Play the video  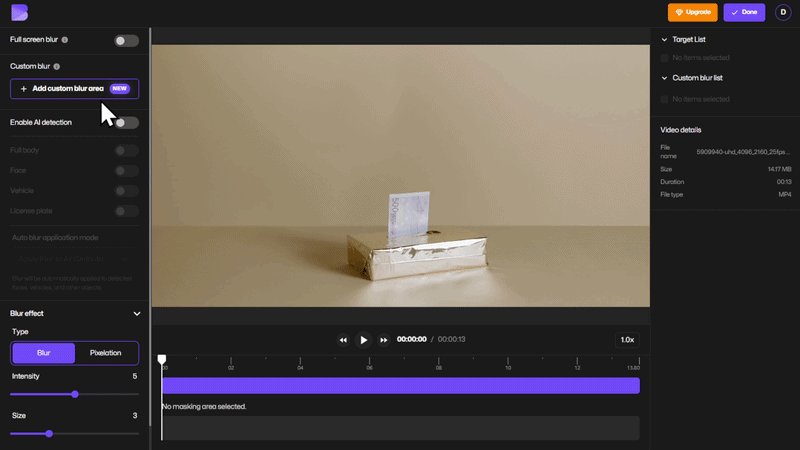point(363,340)
